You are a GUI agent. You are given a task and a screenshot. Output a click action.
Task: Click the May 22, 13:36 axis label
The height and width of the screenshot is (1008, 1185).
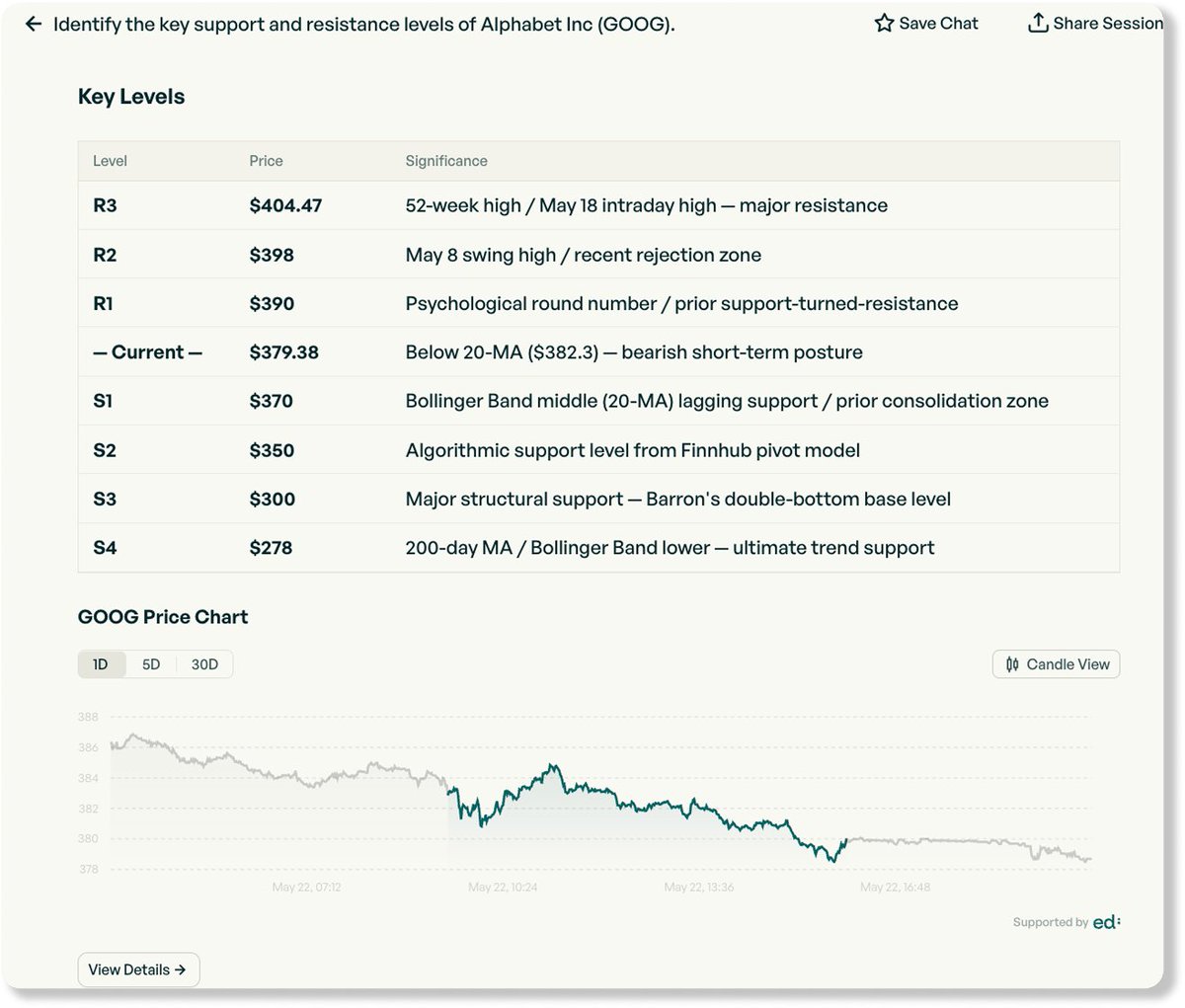699,887
